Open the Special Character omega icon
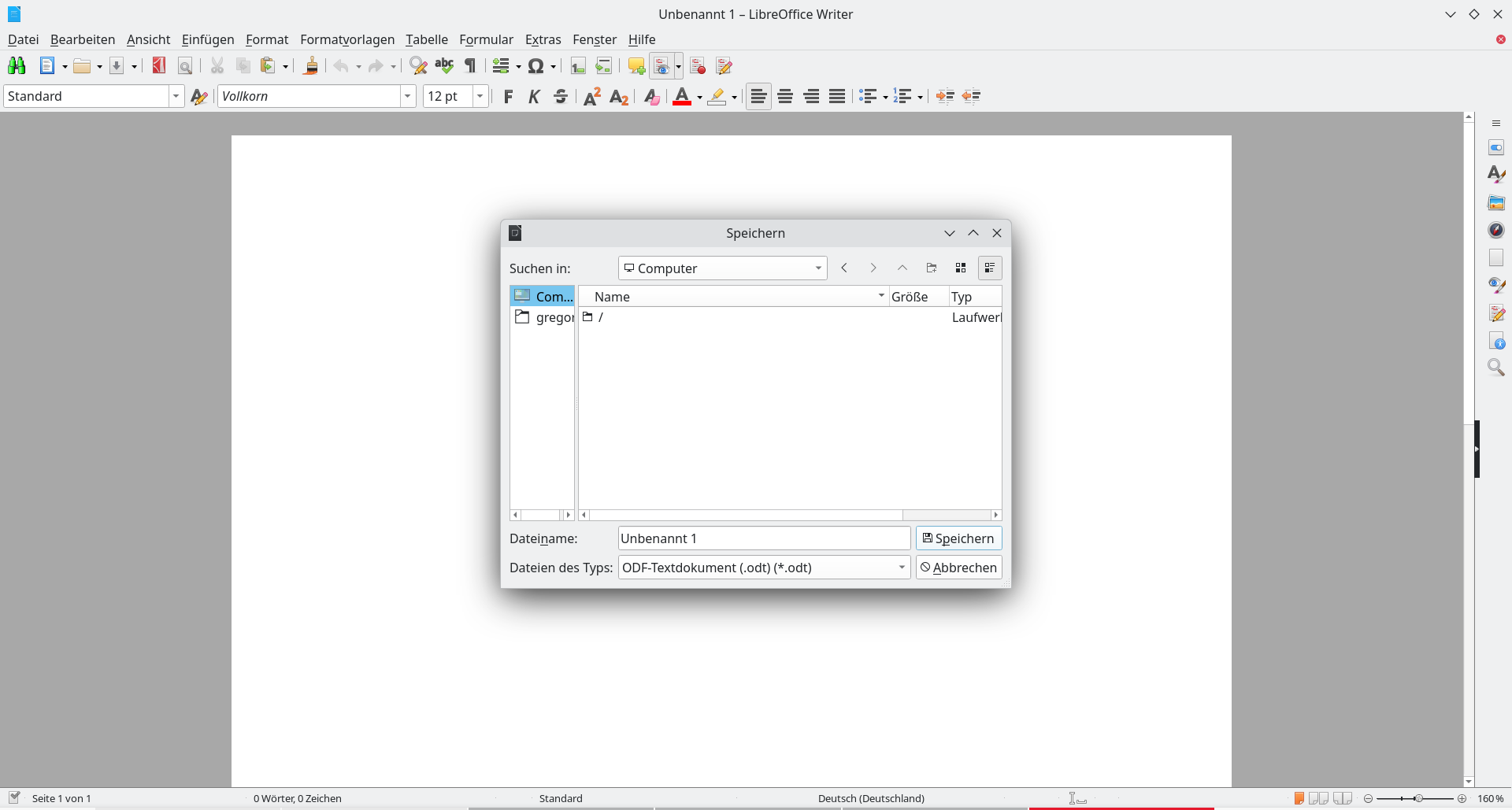The width and height of the screenshot is (1512, 810). 536,66
